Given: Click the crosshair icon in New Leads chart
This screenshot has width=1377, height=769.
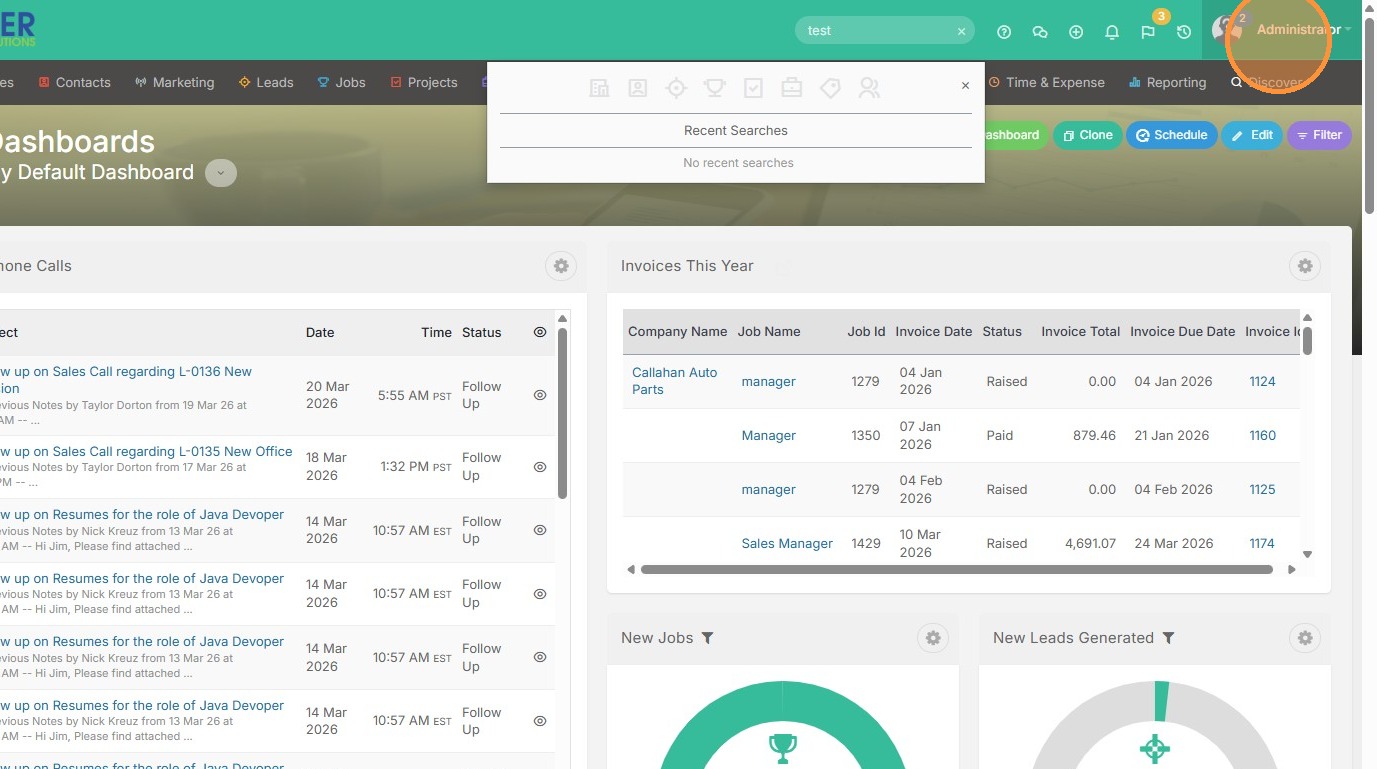Looking at the screenshot, I should click(x=1155, y=748).
